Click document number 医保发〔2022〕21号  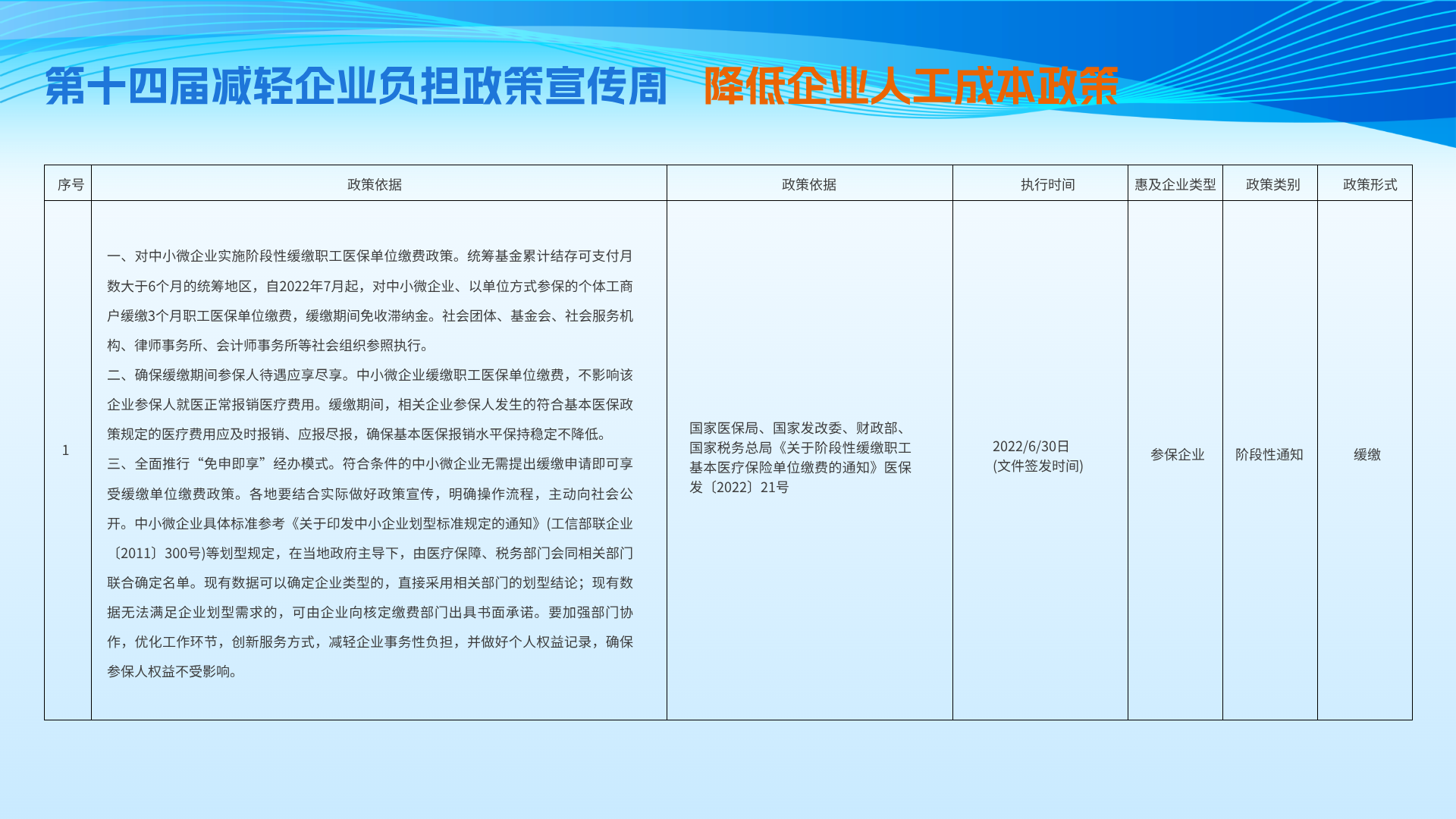click(739, 487)
